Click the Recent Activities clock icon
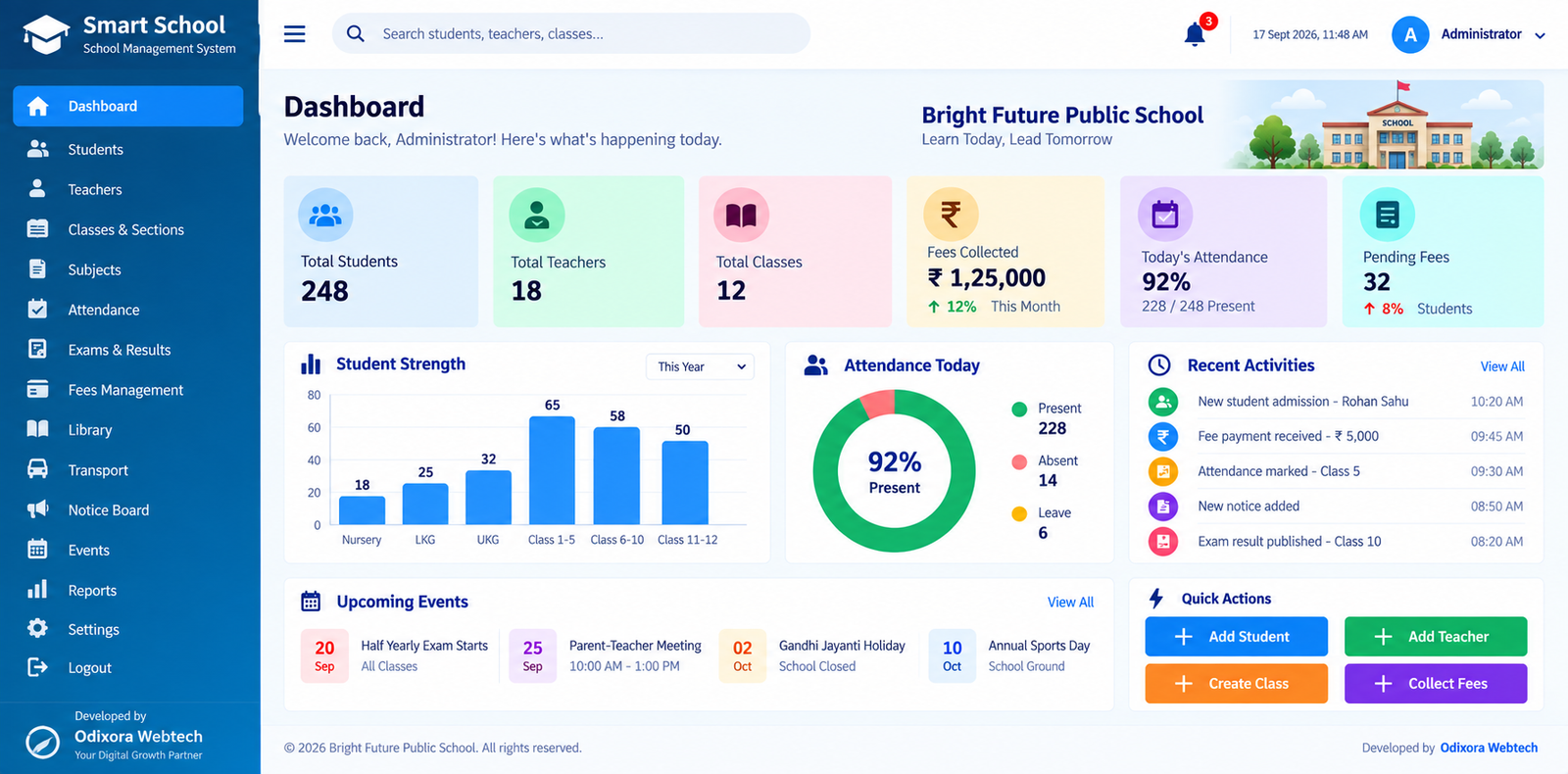This screenshot has height=774, width=1568. 1159,365
